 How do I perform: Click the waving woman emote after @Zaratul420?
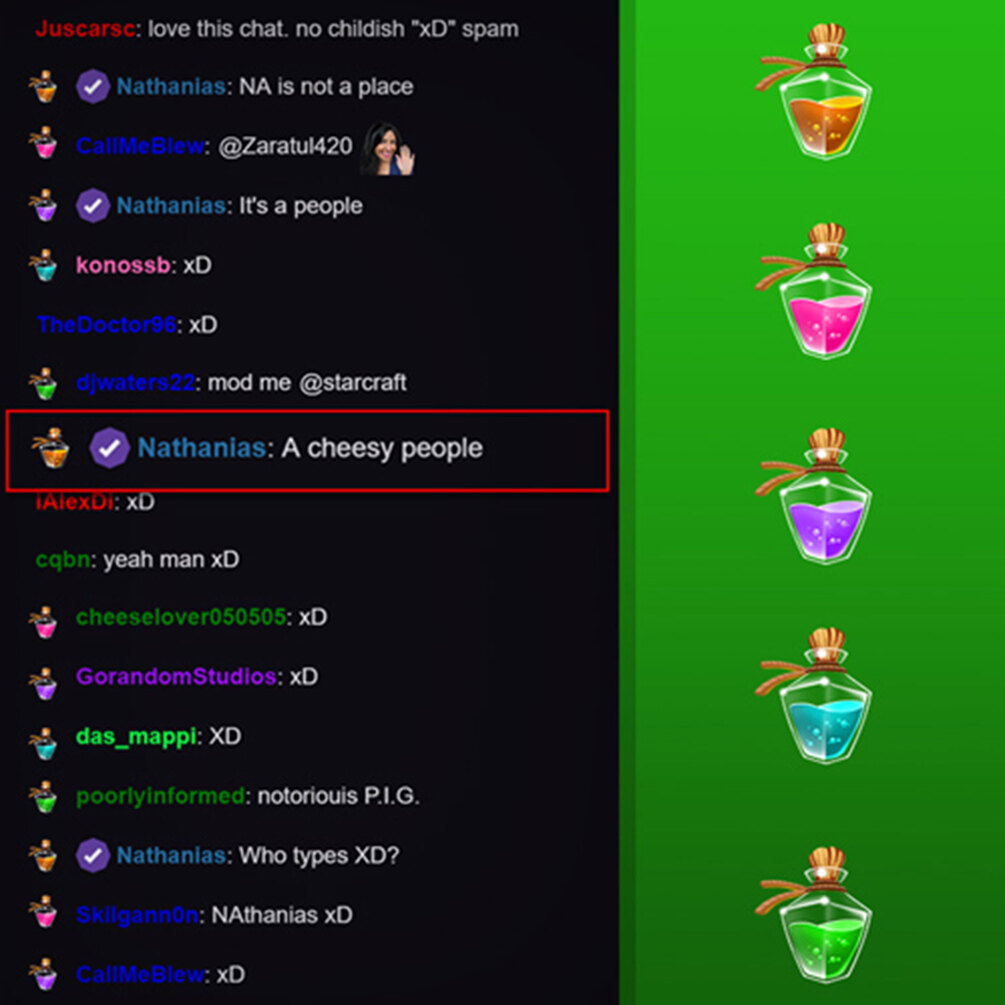tap(388, 148)
